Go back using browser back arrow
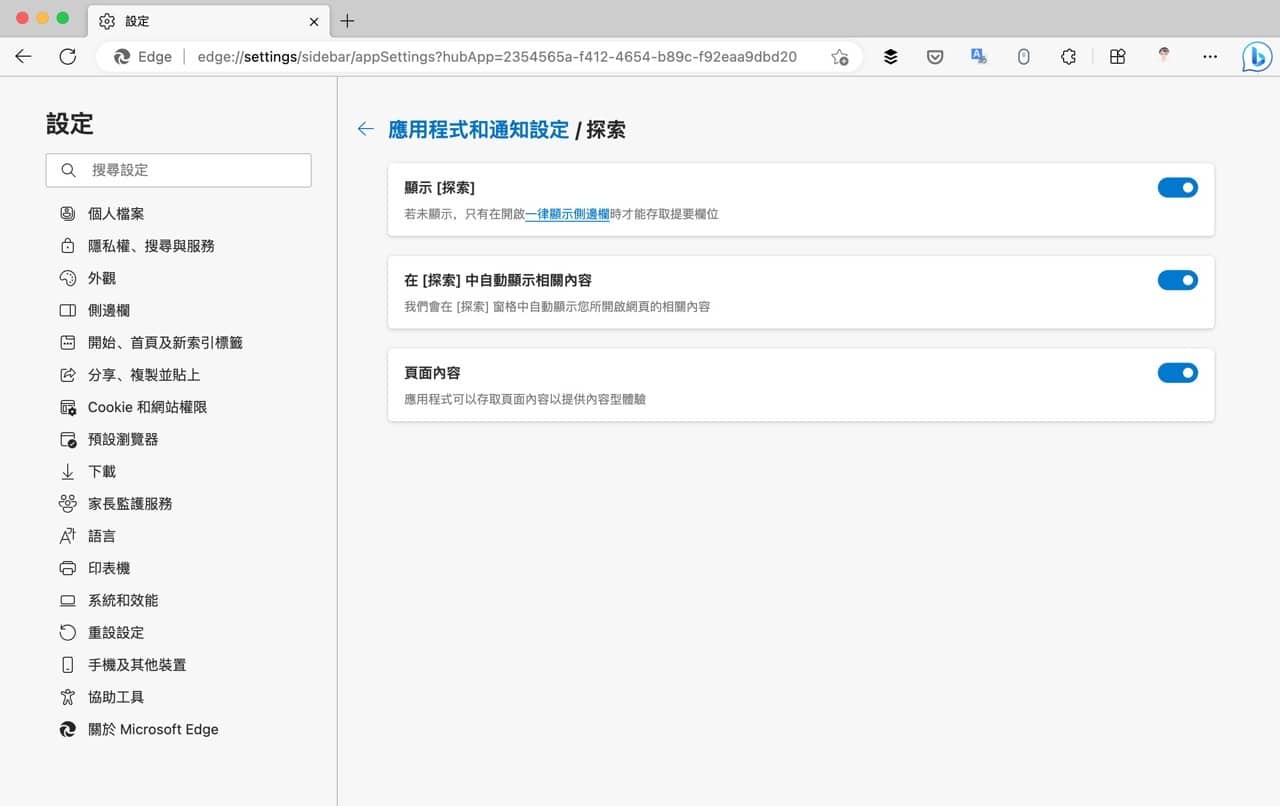The height and width of the screenshot is (806, 1280). pyautogui.click(x=24, y=57)
